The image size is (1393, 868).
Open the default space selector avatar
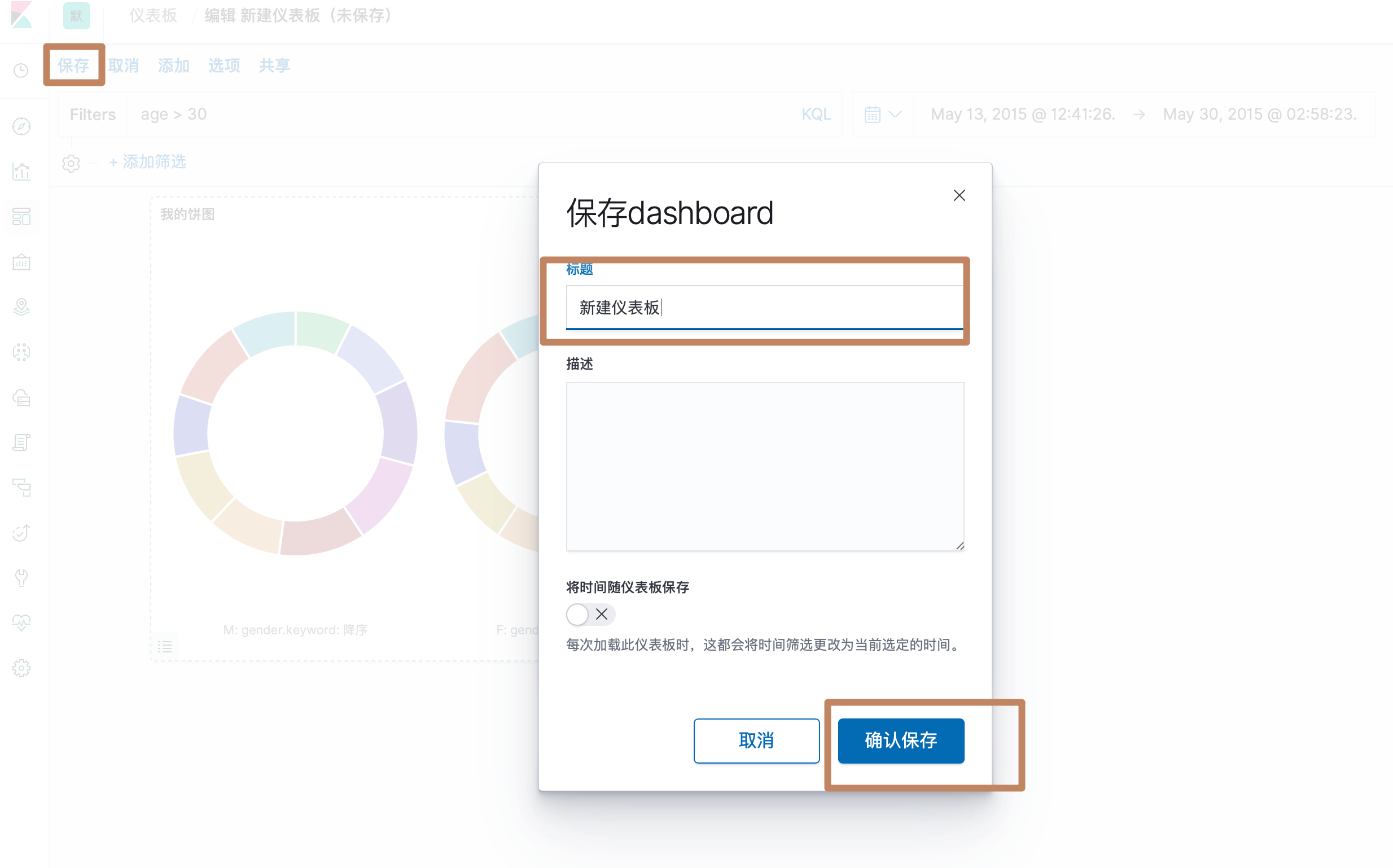pyautogui.click(x=76, y=15)
